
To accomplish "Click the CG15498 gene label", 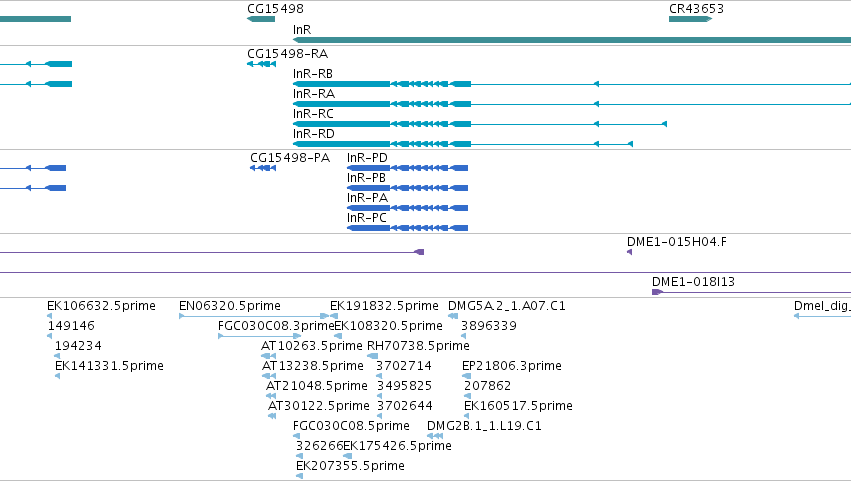I will (x=275, y=9).
